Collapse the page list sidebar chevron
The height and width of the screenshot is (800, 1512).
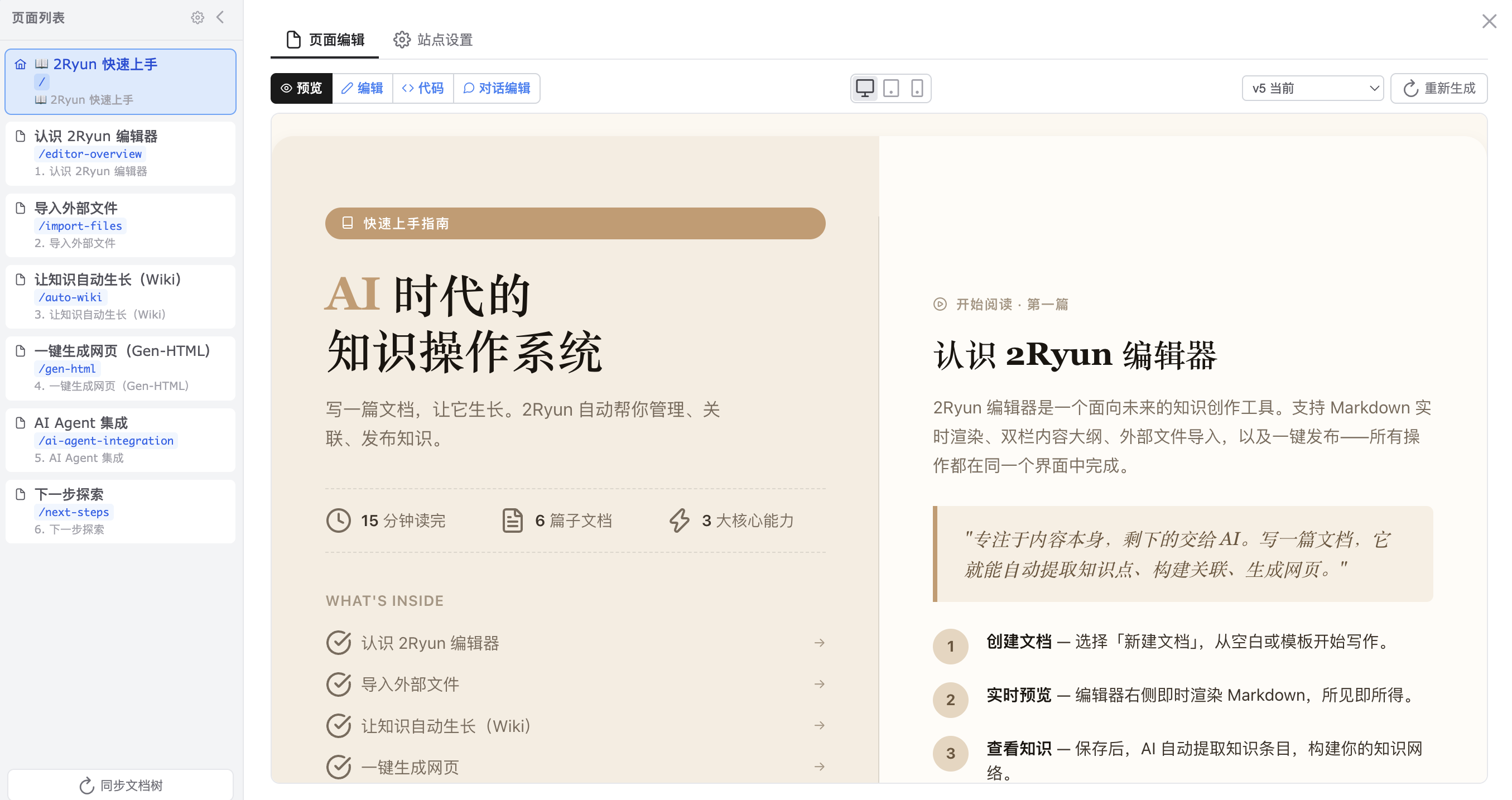pos(220,17)
